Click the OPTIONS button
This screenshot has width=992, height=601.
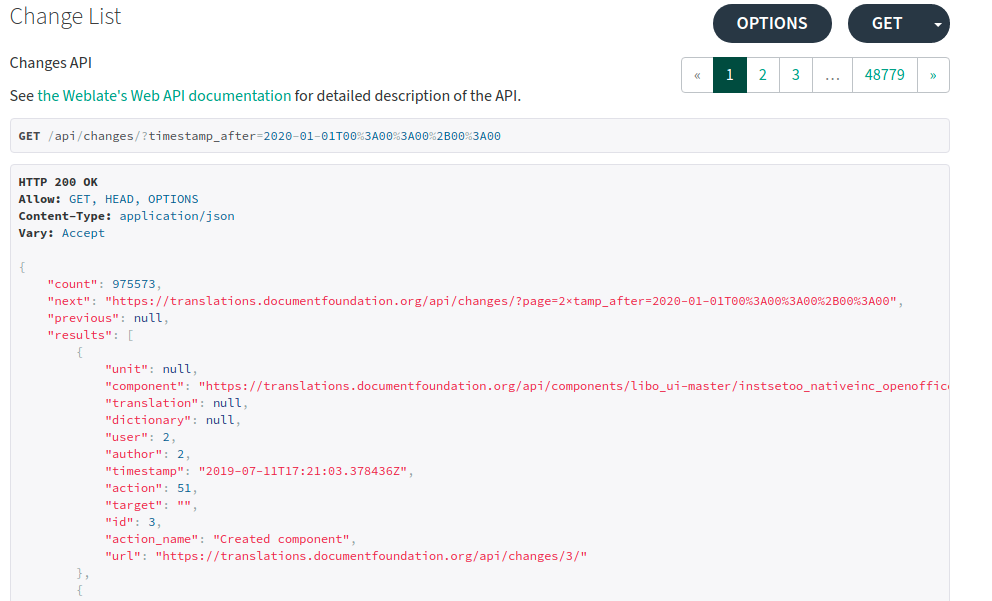[x=772, y=23]
